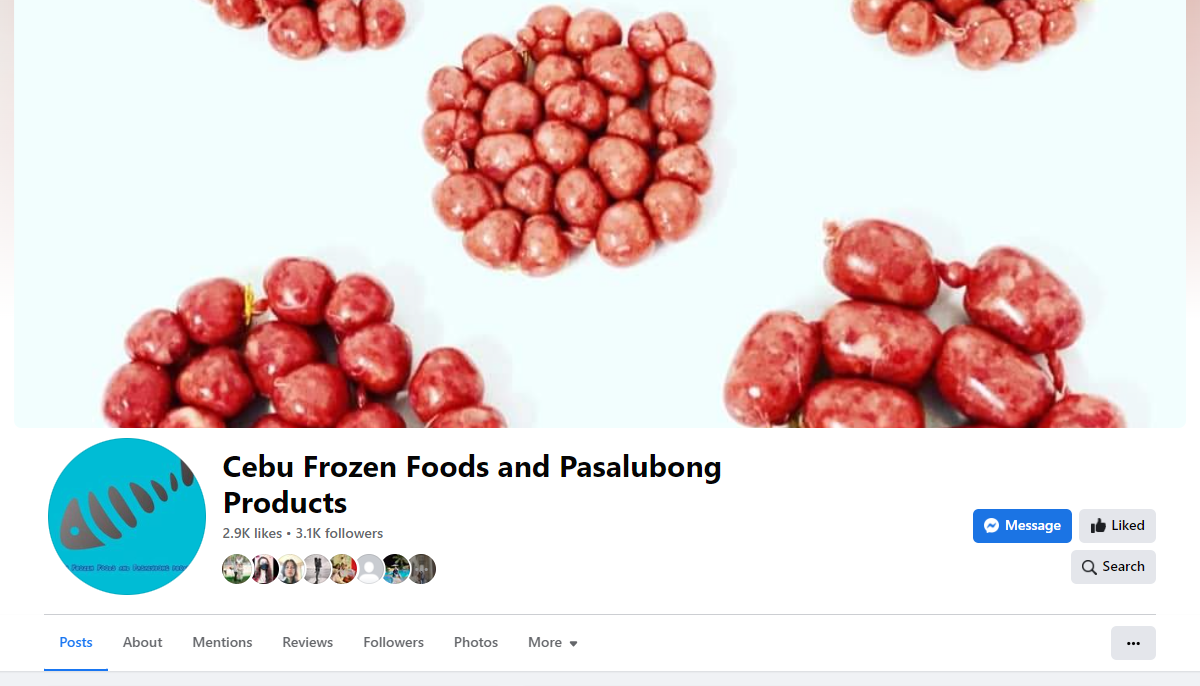Click the arrow beside More
This screenshot has width=1200, height=686.
click(x=573, y=644)
